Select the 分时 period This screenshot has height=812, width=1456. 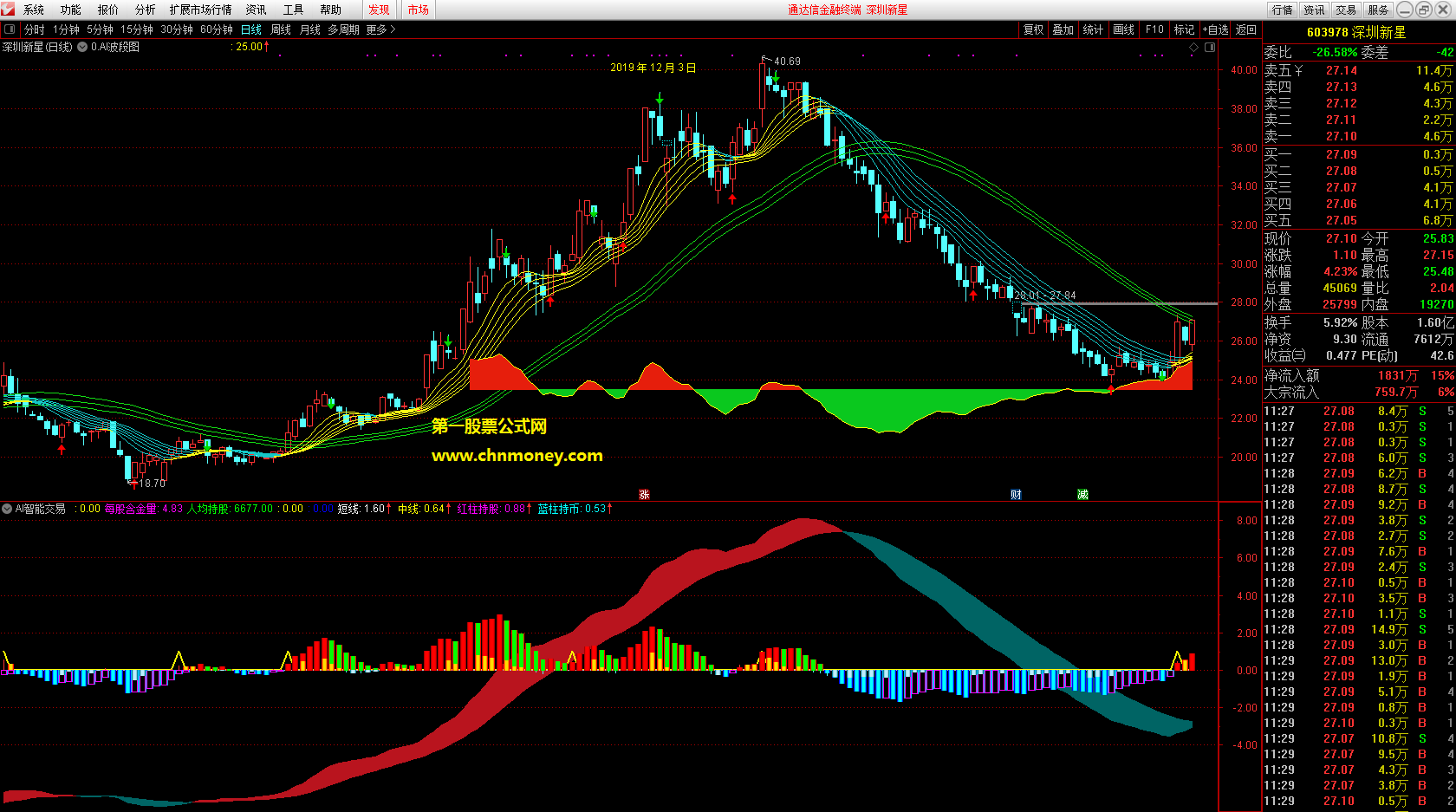coord(35,29)
